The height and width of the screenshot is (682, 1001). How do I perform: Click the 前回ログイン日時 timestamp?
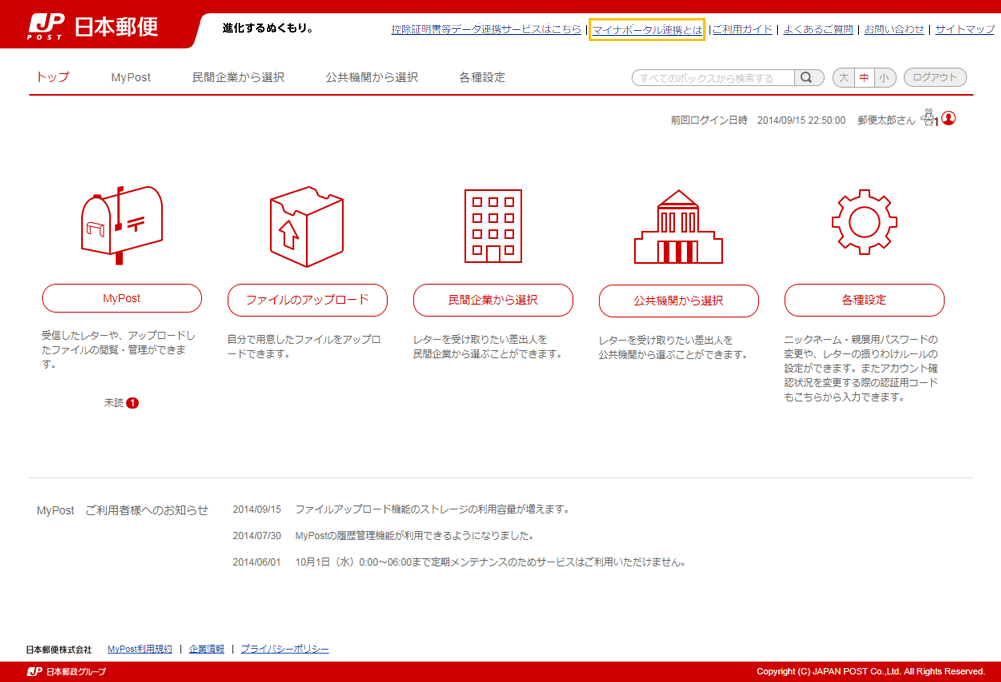(758, 120)
